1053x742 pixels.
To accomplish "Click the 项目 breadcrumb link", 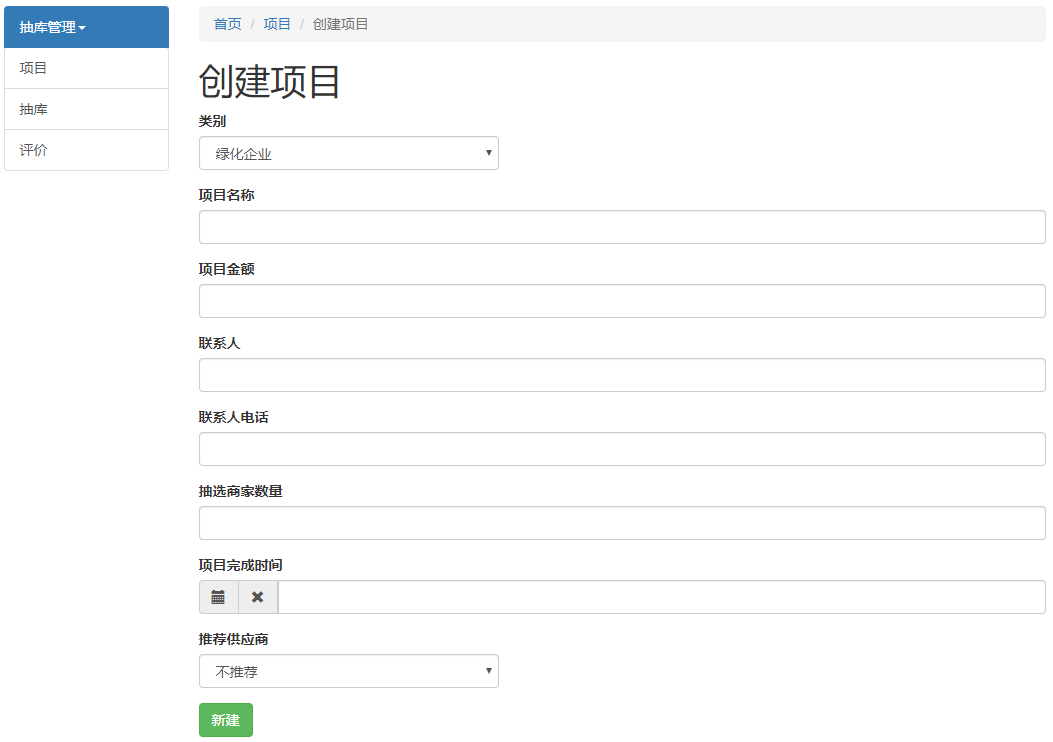I will (x=277, y=23).
